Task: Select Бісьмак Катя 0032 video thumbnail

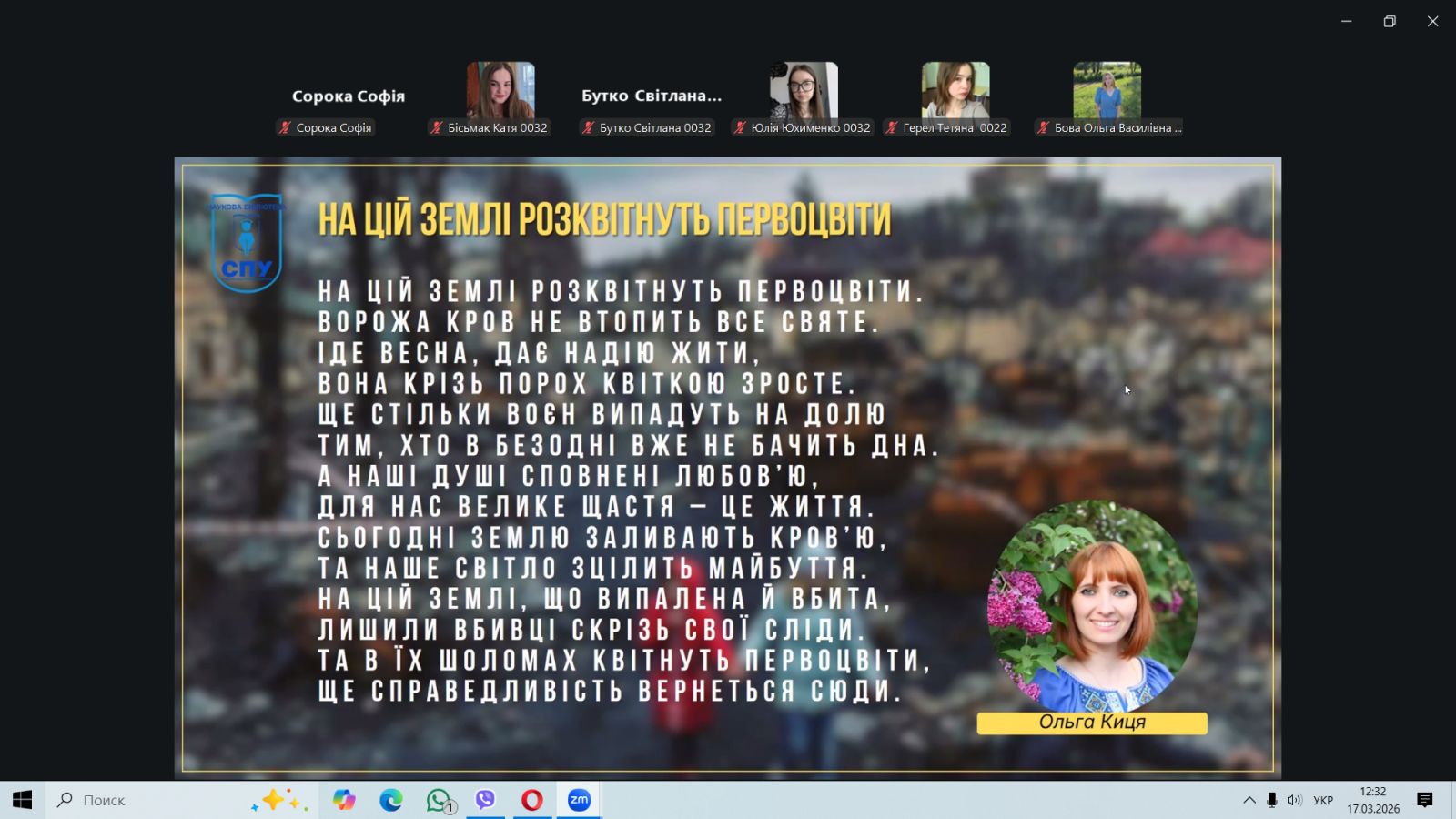Action: 500,90
